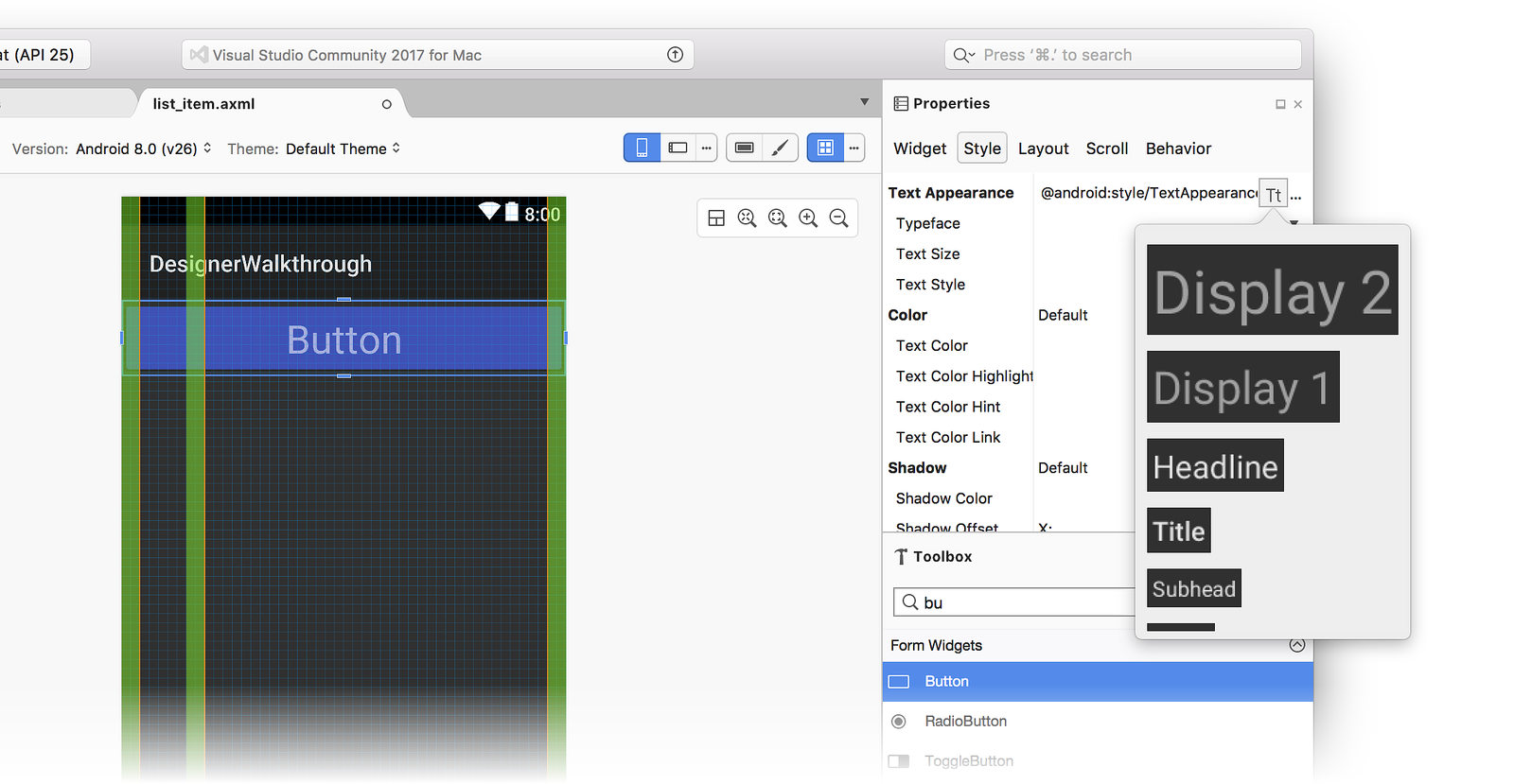Click the Text Color Link property

tap(948, 438)
